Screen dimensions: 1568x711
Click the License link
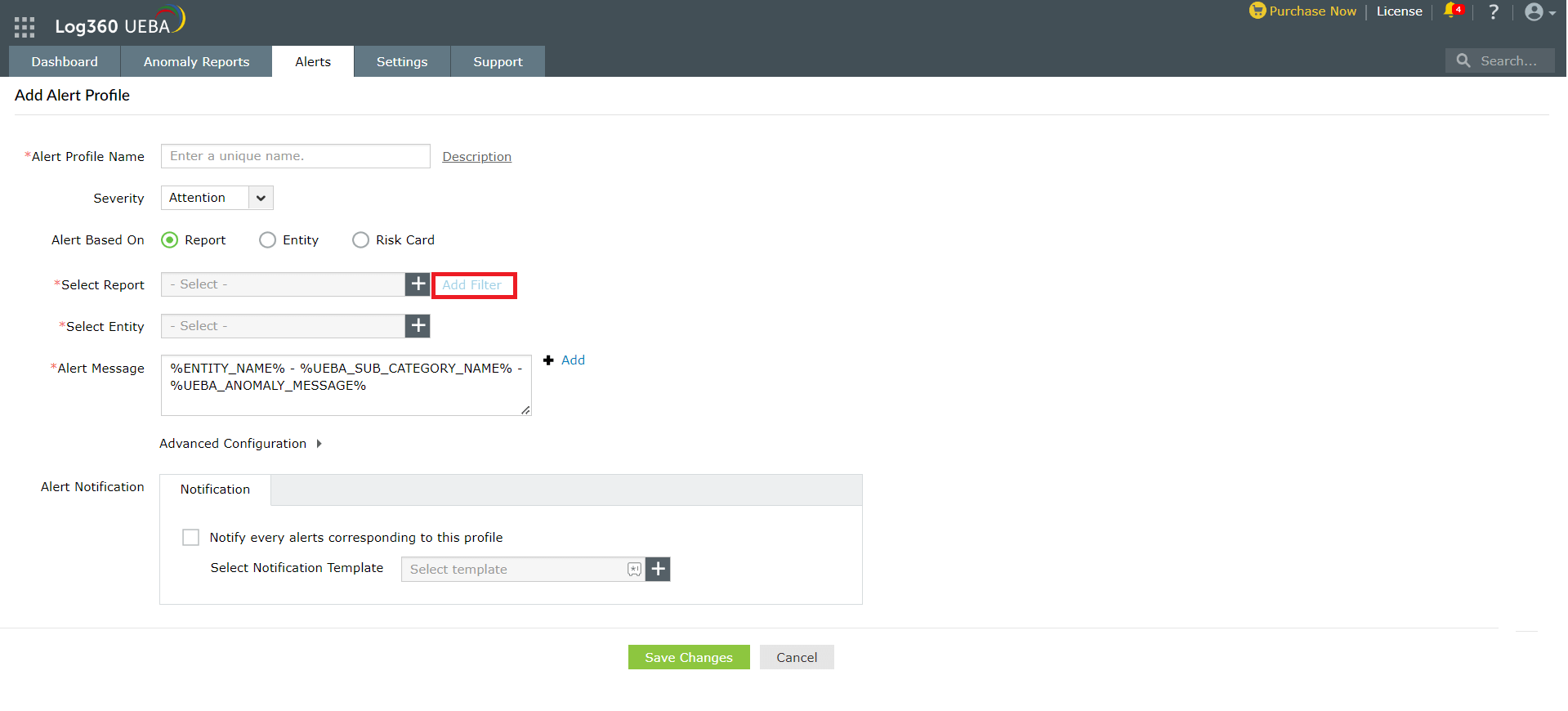click(x=1400, y=11)
